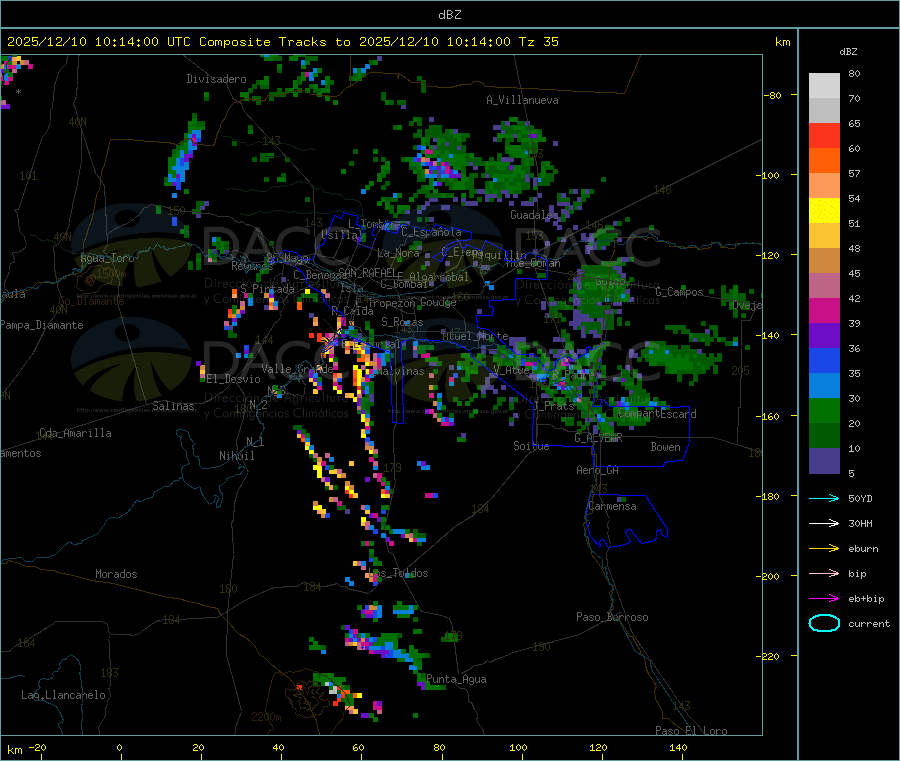Click the 'Cda_Amarilla' map label
This screenshot has width=900, height=761.
coord(75,433)
